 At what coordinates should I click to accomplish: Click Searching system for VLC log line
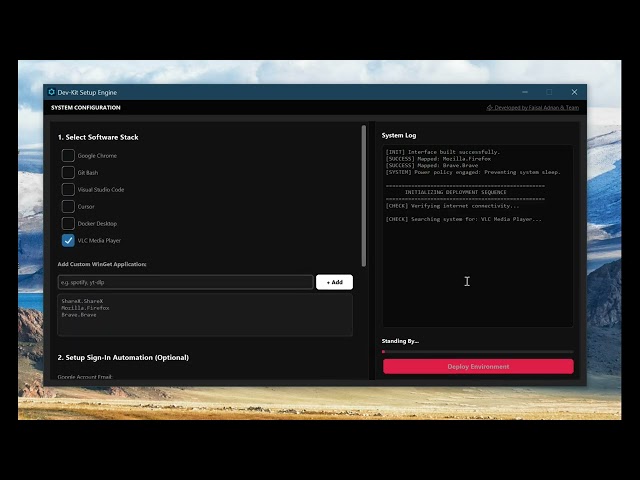pos(464,219)
